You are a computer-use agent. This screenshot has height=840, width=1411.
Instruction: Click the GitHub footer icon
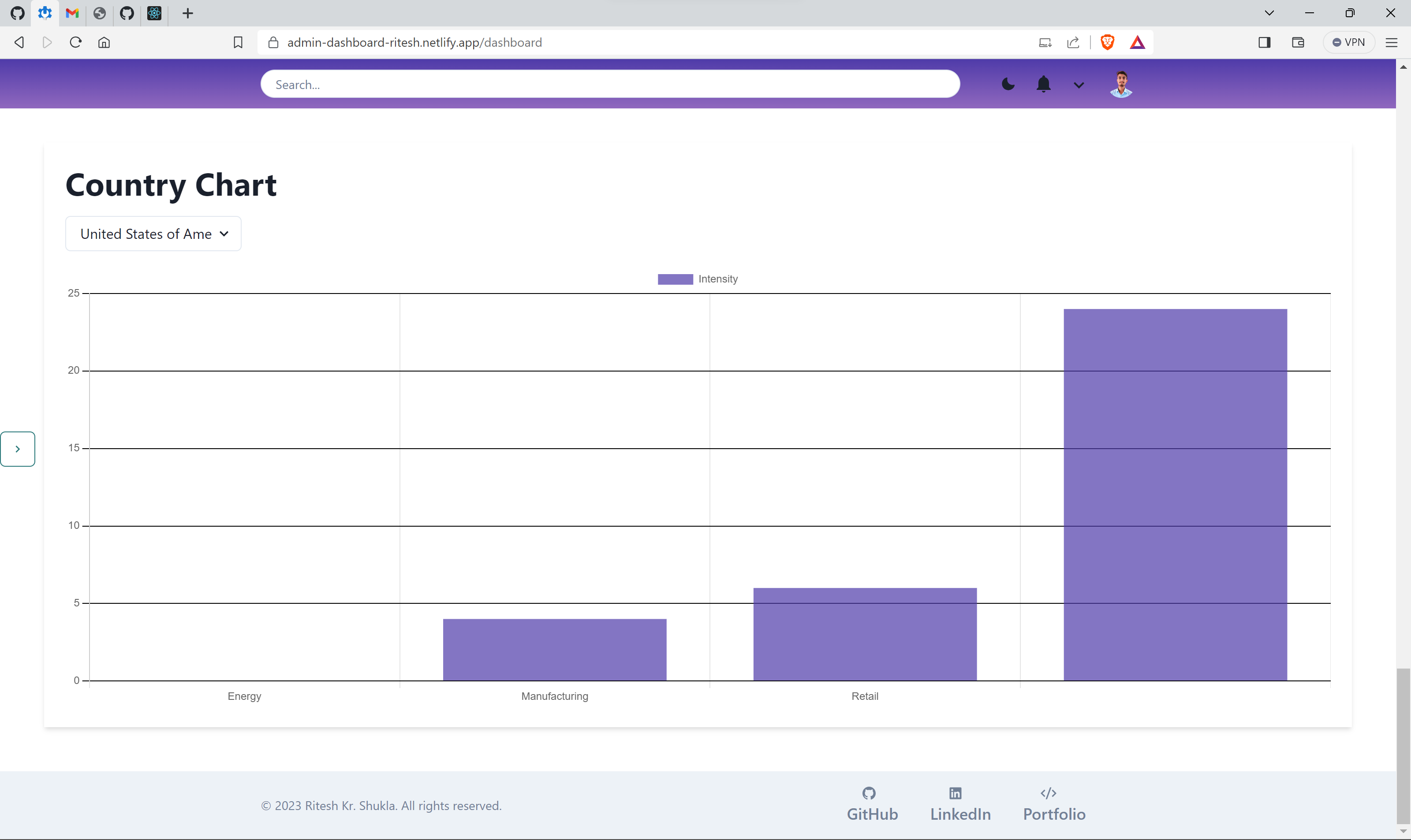tap(869, 793)
